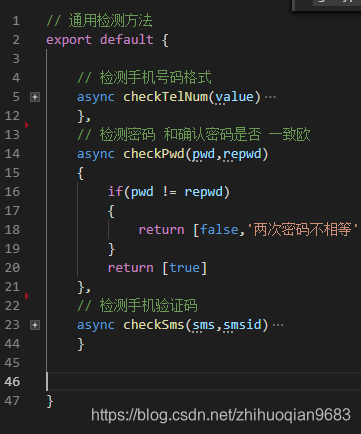This screenshot has height=434, width=361.
Task: Click the red gutter marker near line 22
Action: (x=27, y=296)
